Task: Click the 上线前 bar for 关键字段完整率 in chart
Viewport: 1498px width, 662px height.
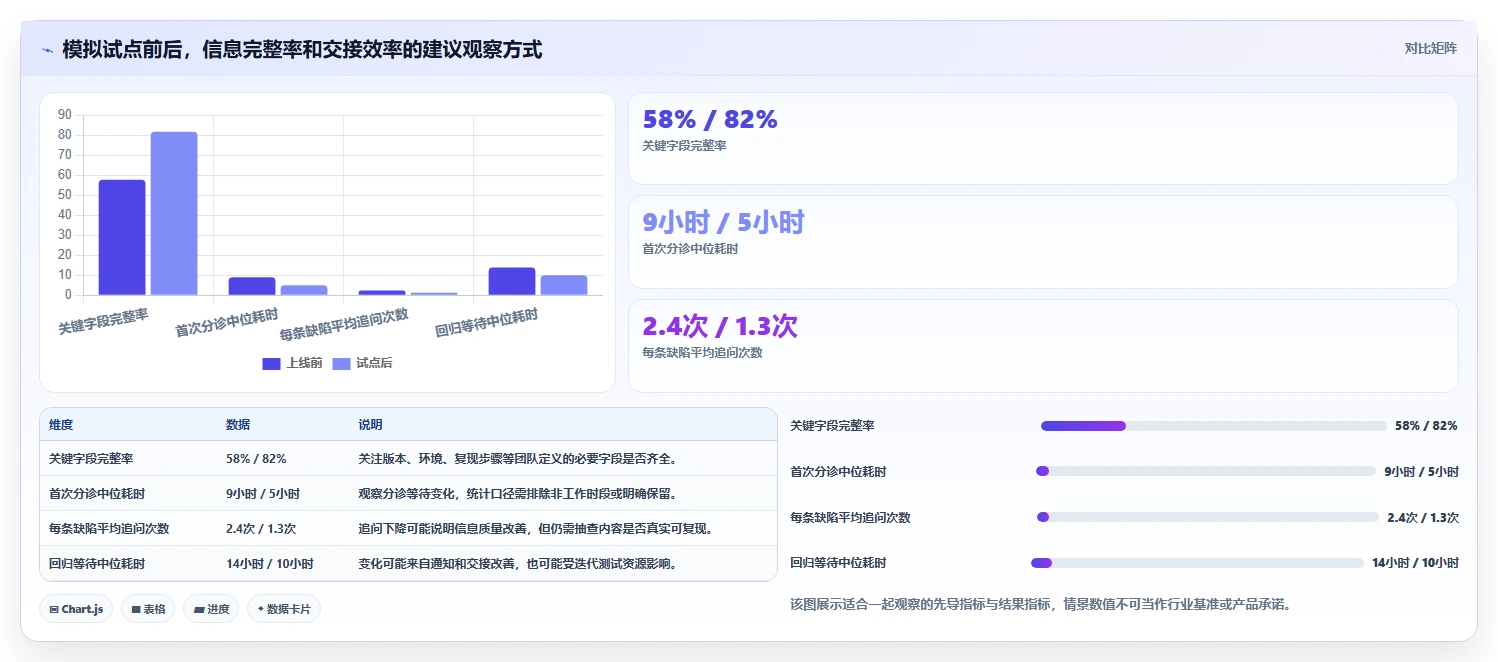Action: [x=122, y=237]
